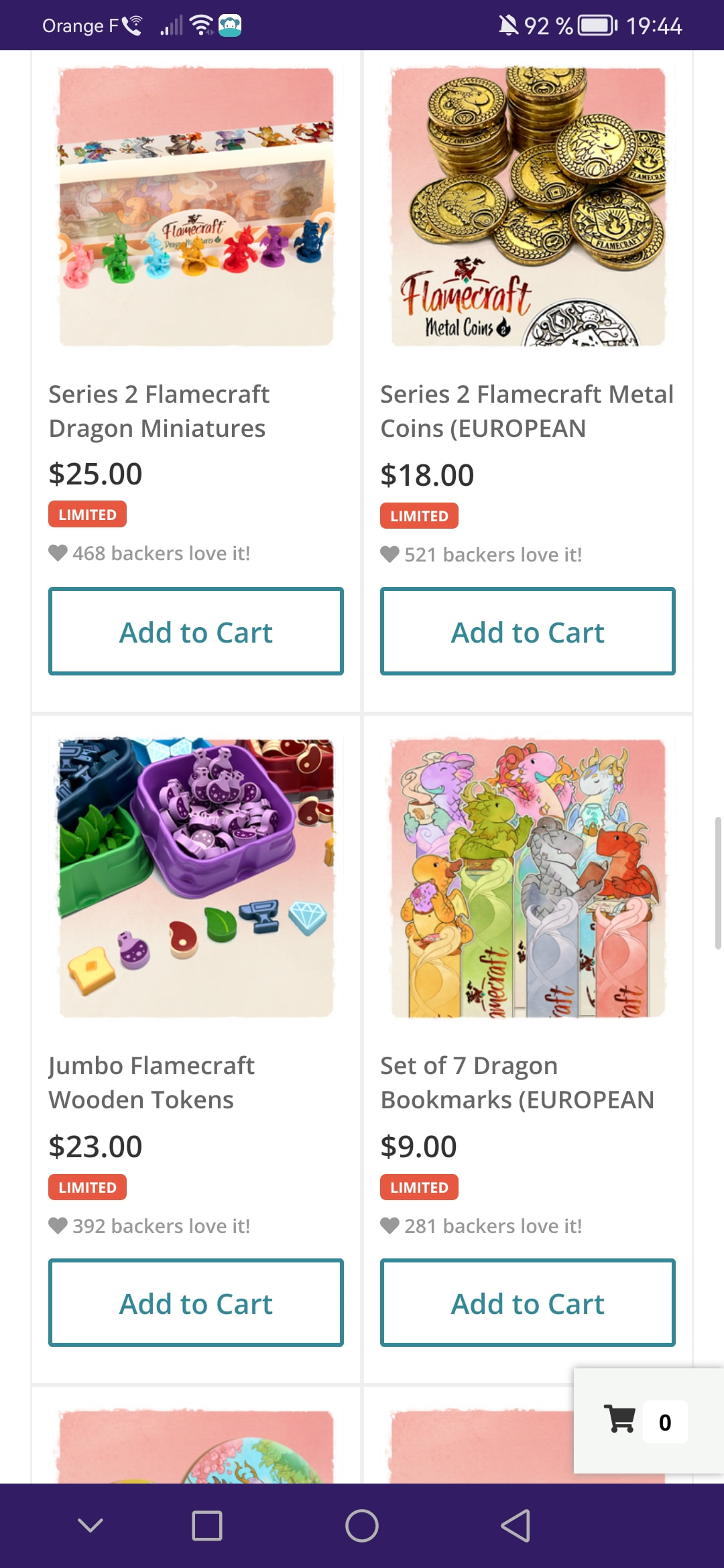The image size is (724, 1568).
Task: Open recent apps square button
Action: click(x=207, y=1526)
